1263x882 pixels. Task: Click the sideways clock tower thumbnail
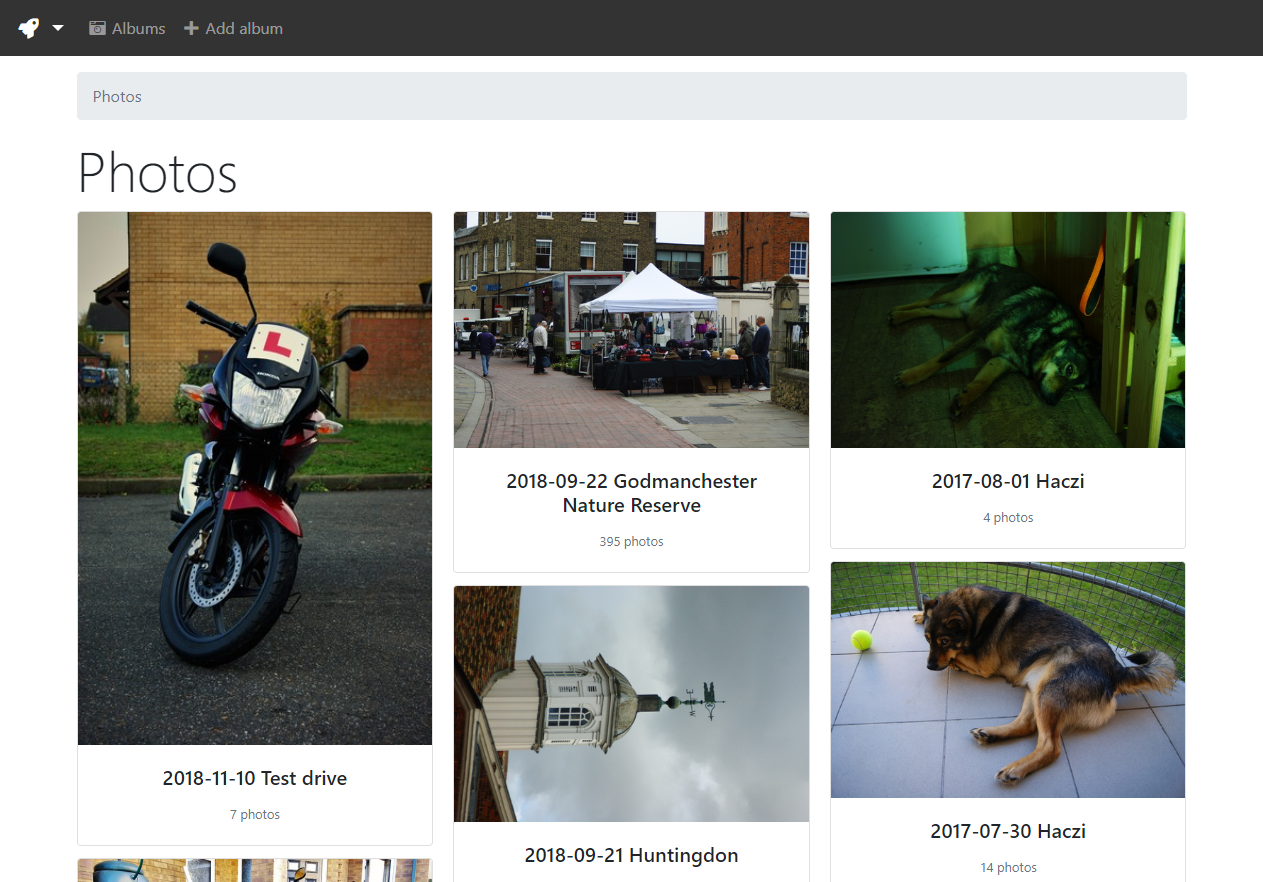(631, 704)
